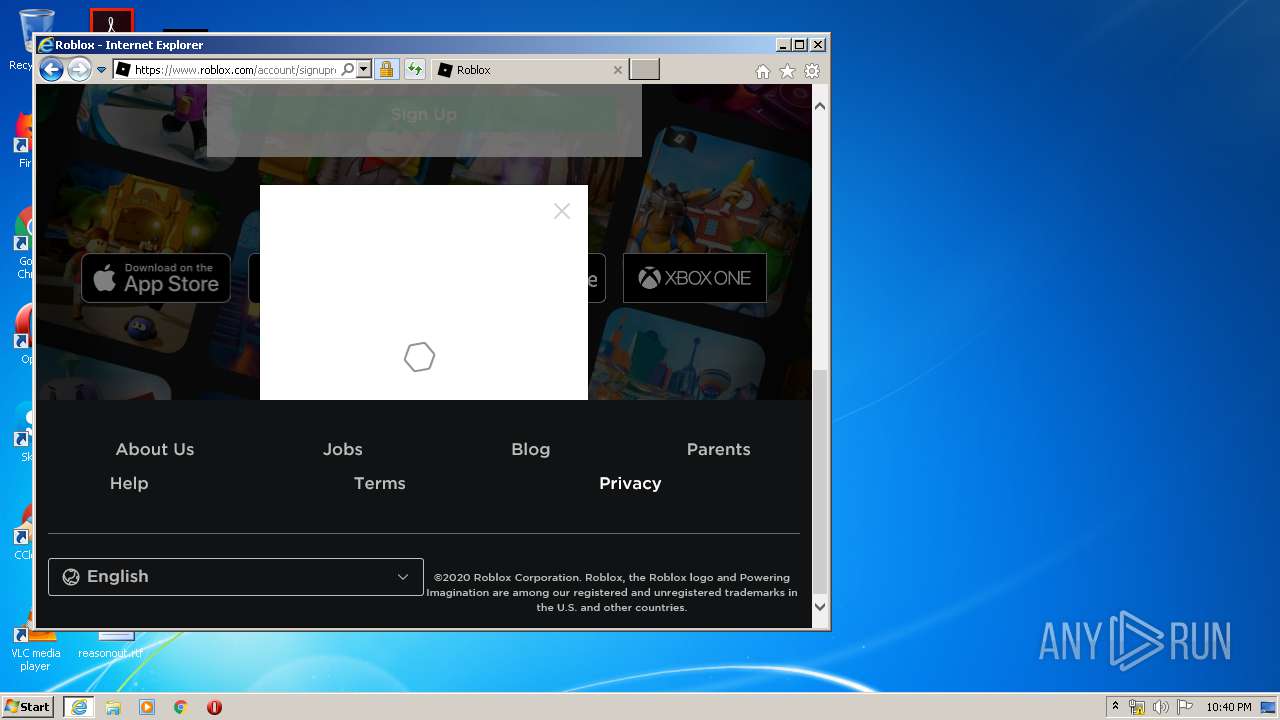Download on the App Store badge
1280x720 pixels.
[x=156, y=278]
